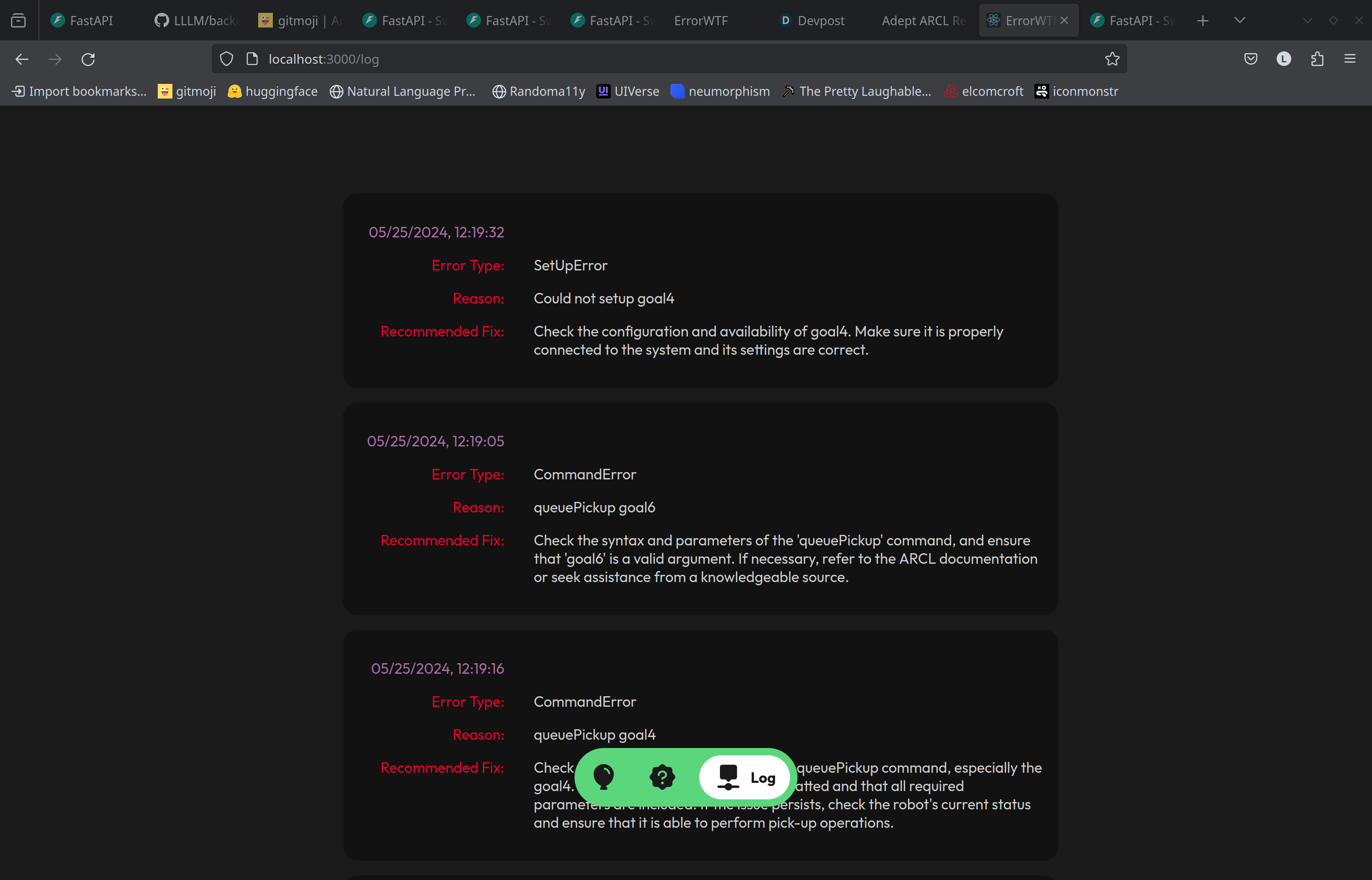Click the question mark badge icon
The width and height of the screenshot is (1372, 880).
[662, 777]
